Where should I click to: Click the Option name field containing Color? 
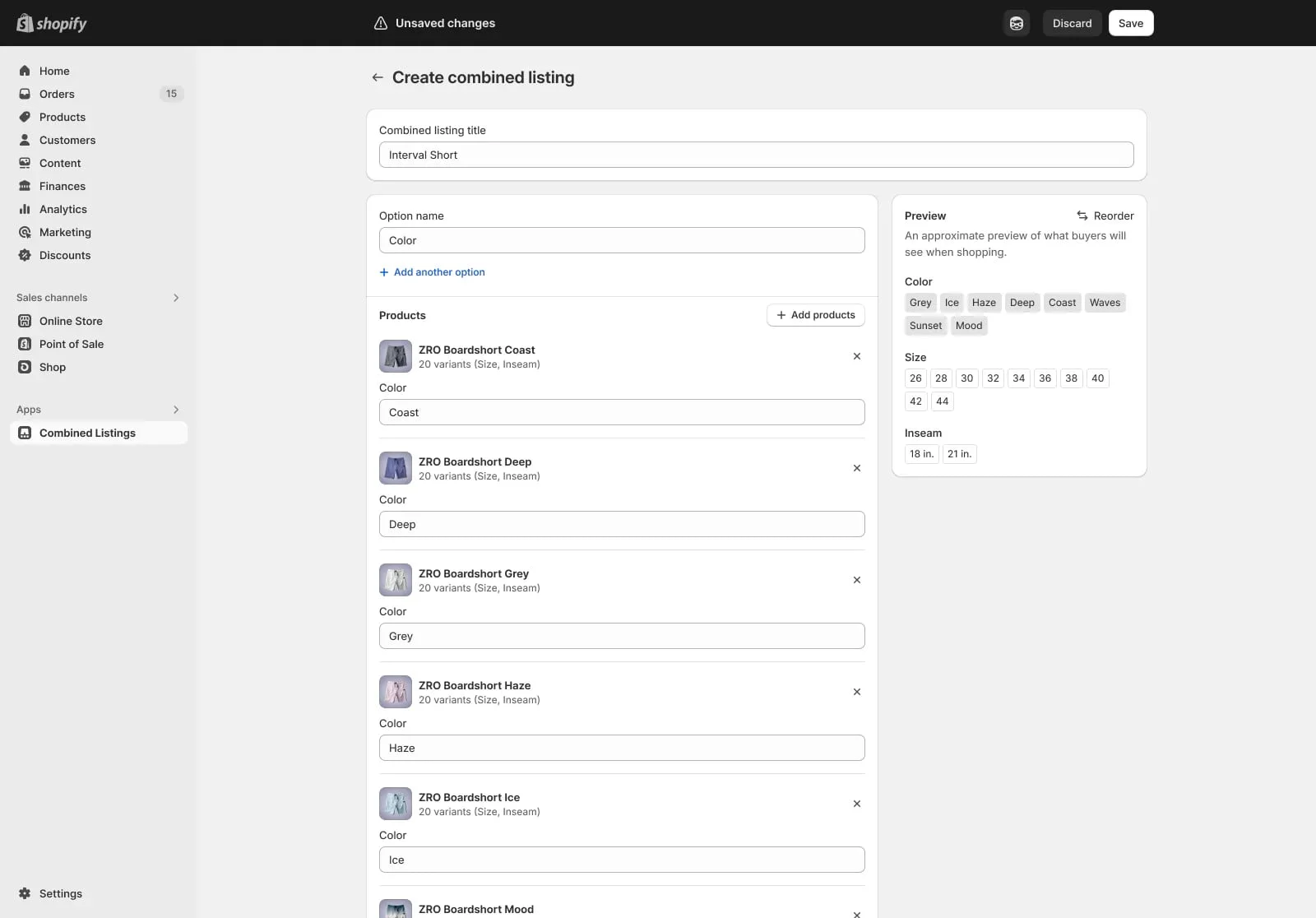point(622,240)
